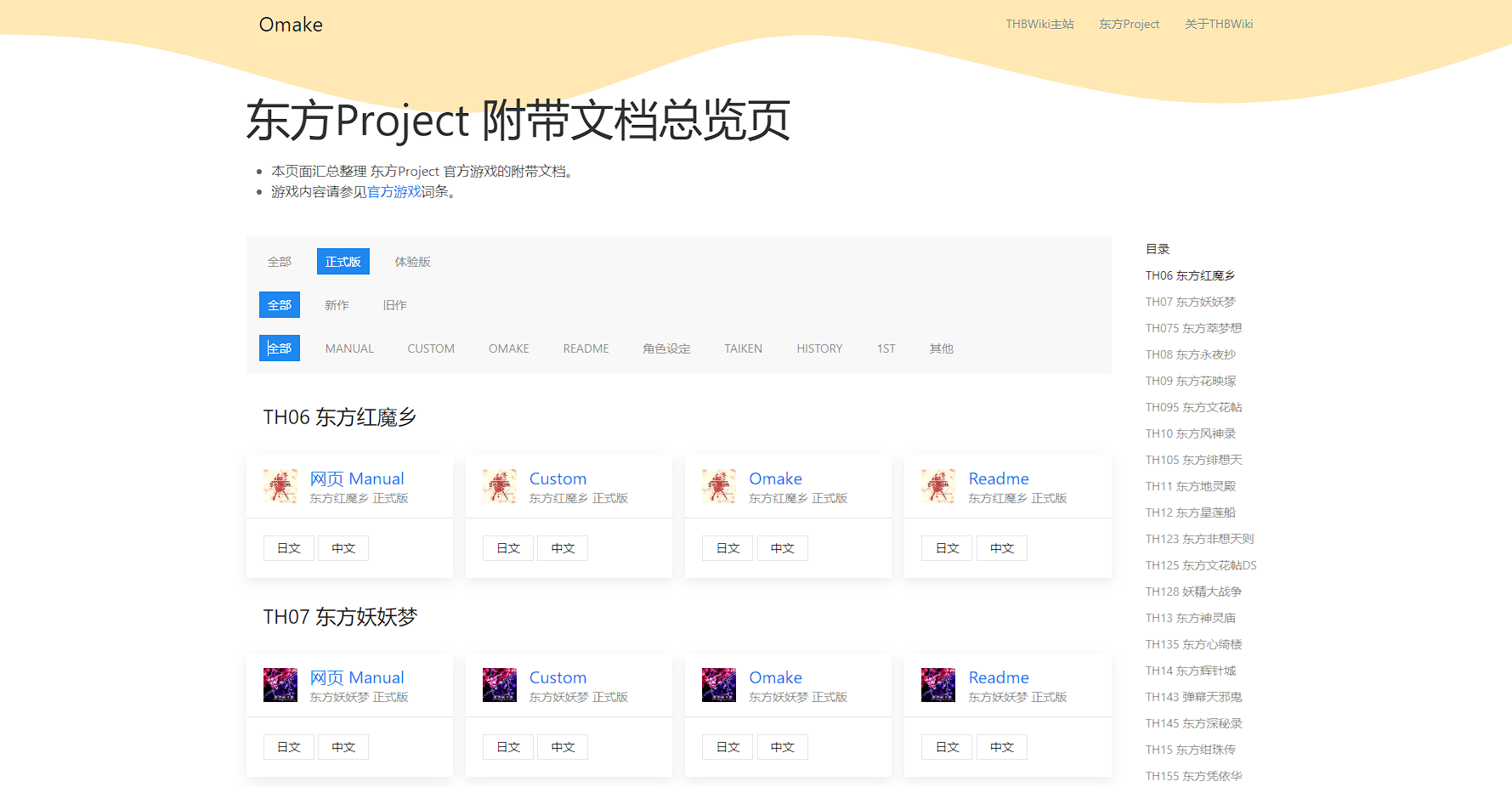Follow the 官方游戏 link in the intro
The image size is (1512, 787).
coord(394,192)
